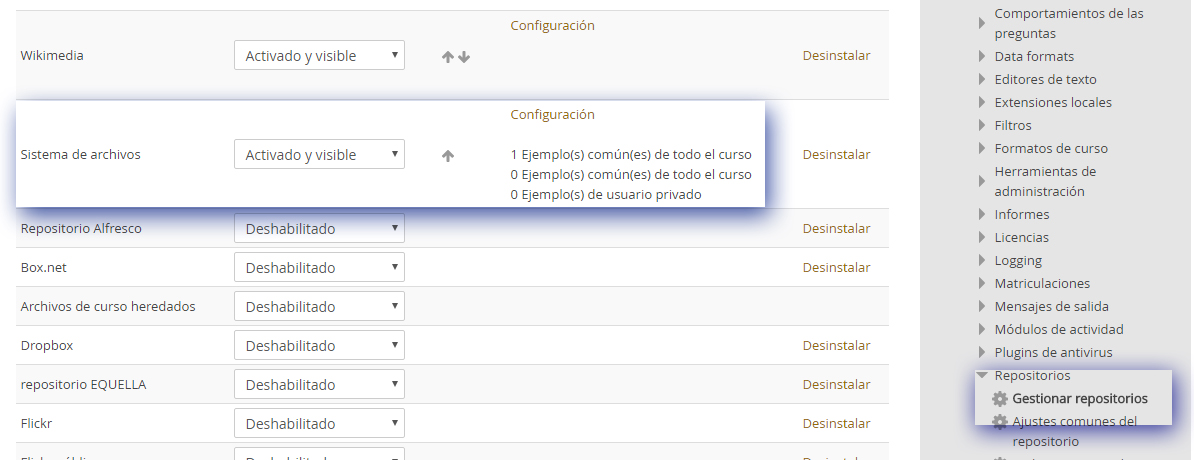Open Configuración link for Wikimedia
Viewport: 1194px width, 460px height.
point(552,25)
